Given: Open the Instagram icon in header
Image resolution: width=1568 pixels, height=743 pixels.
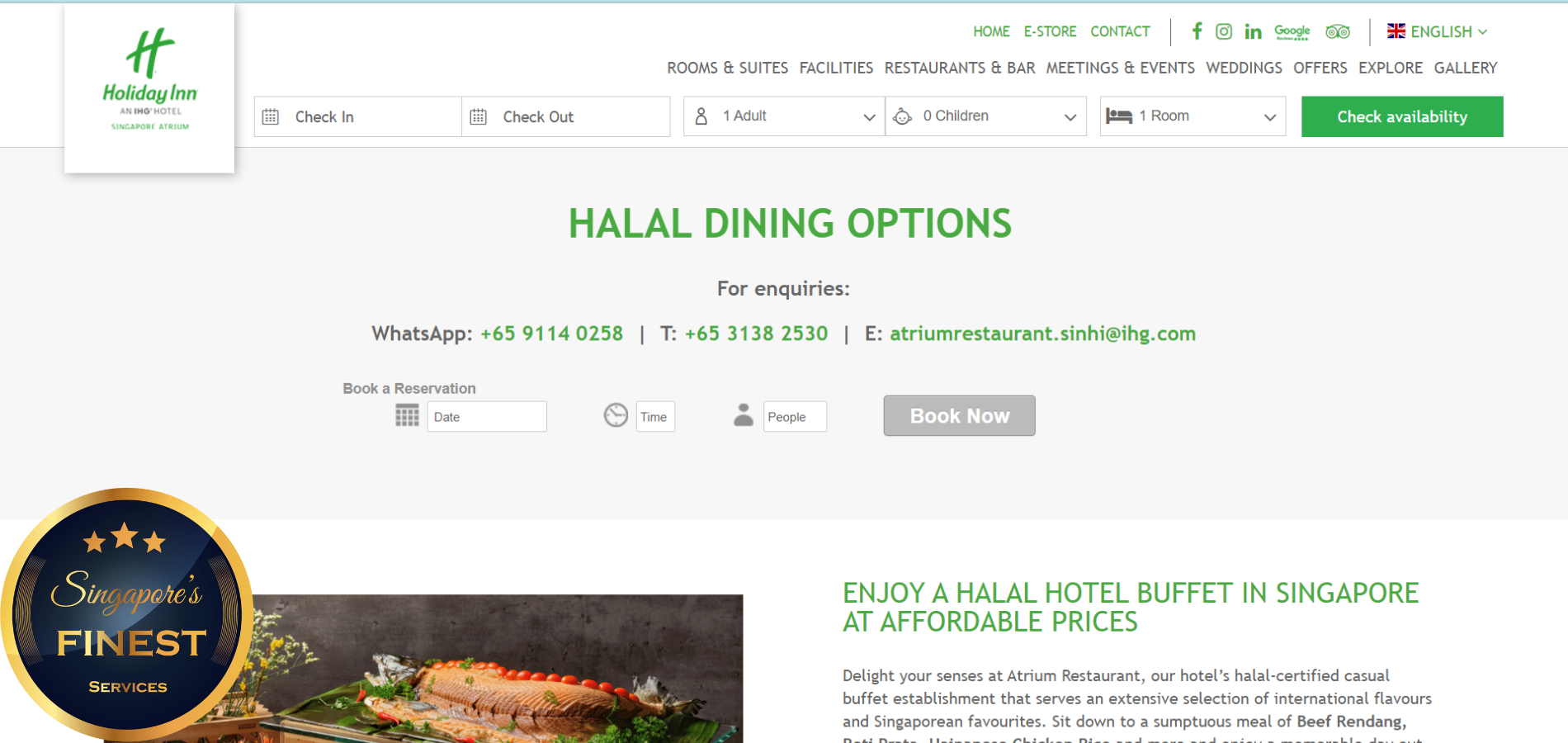Looking at the screenshot, I should click(x=1224, y=31).
